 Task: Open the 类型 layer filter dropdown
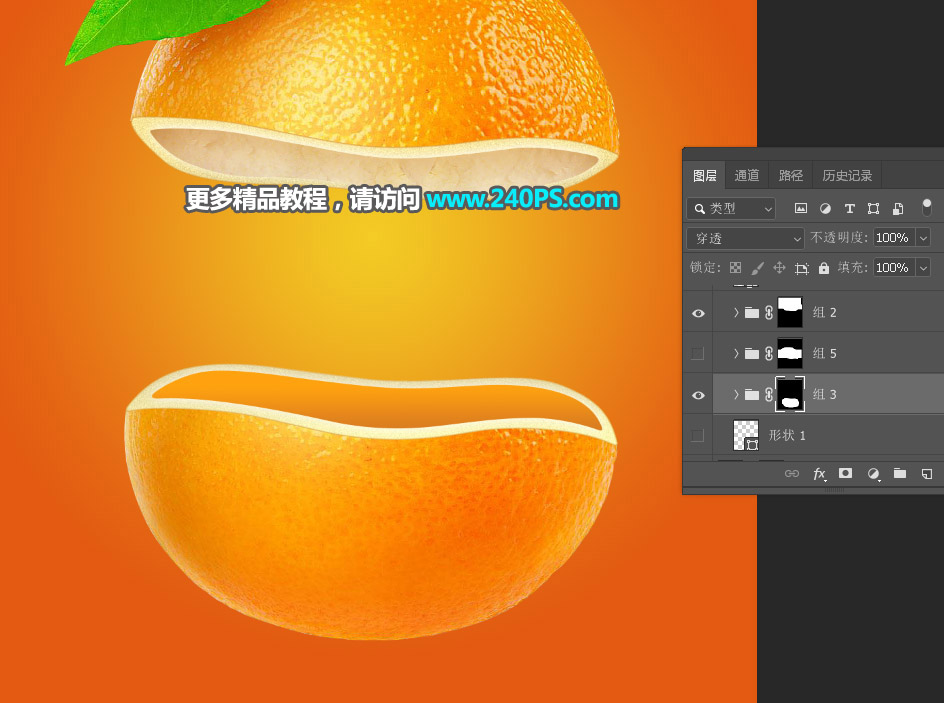coord(731,208)
